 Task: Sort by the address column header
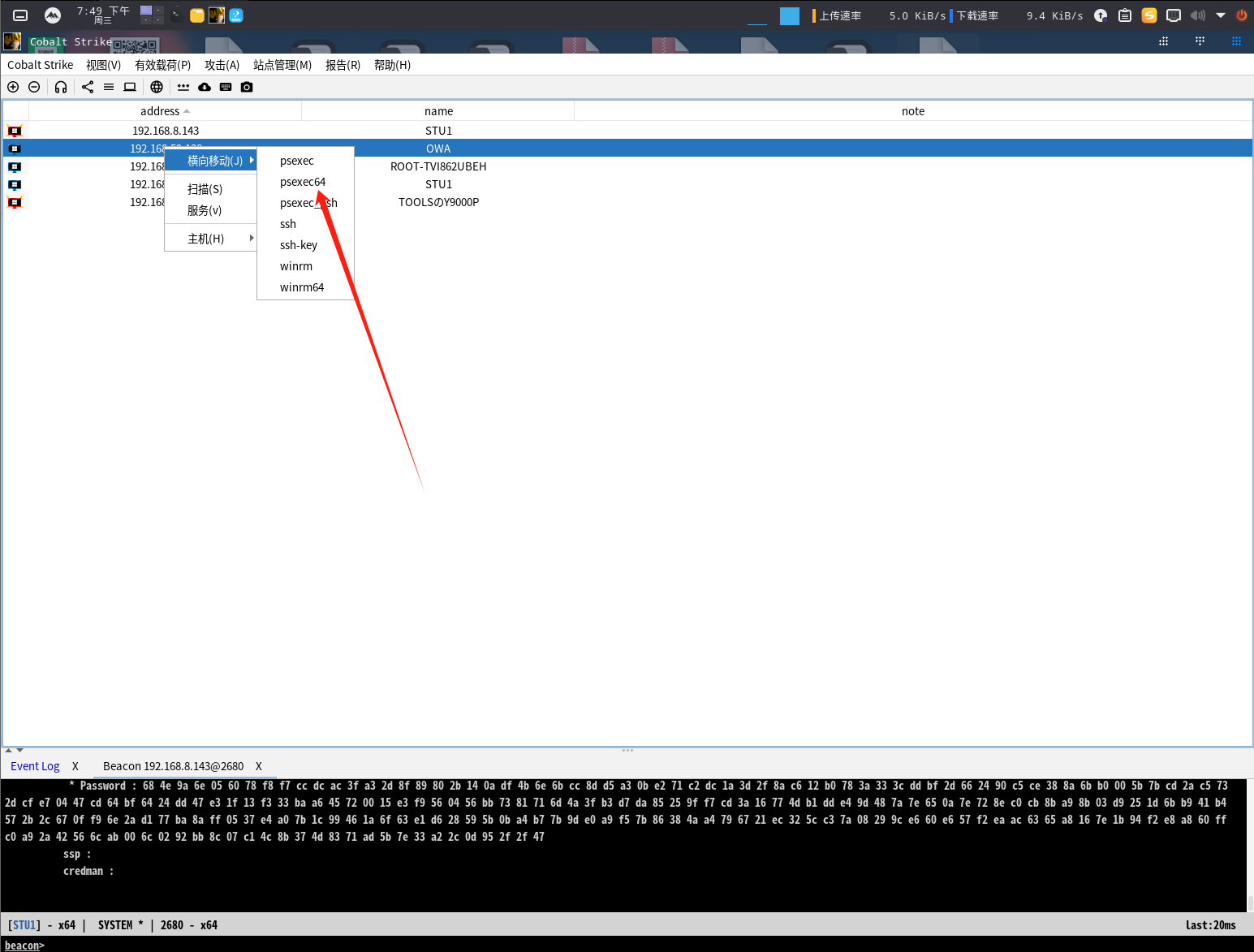point(165,111)
